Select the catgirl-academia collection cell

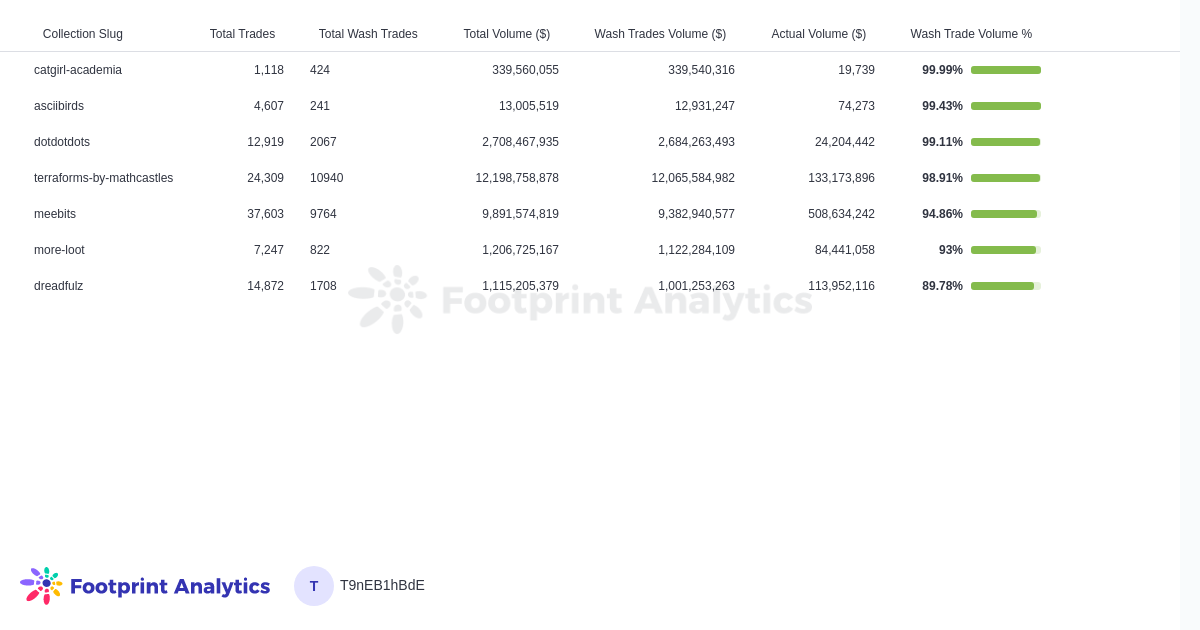click(78, 70)
